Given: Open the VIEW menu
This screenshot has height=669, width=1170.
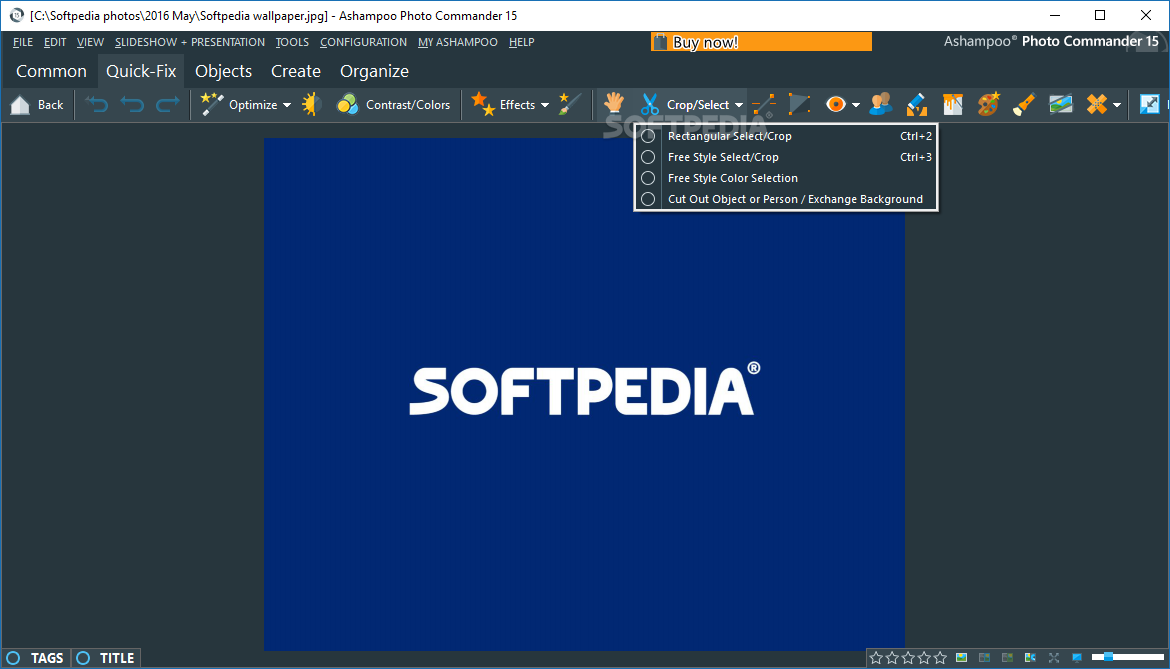Looking at the screenshot, I should point(90,43).
